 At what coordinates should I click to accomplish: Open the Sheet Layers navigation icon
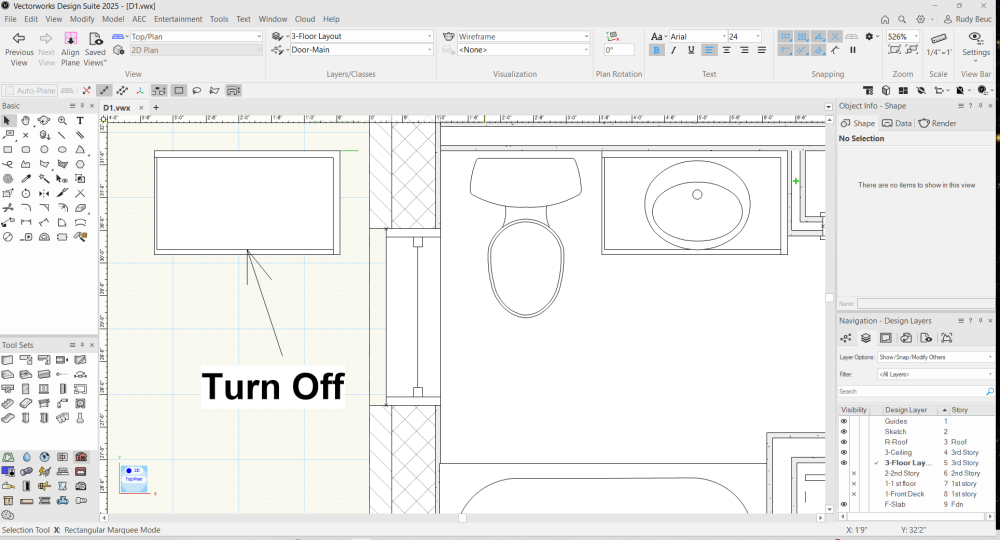pyautogui.click(x=886, y=338)
